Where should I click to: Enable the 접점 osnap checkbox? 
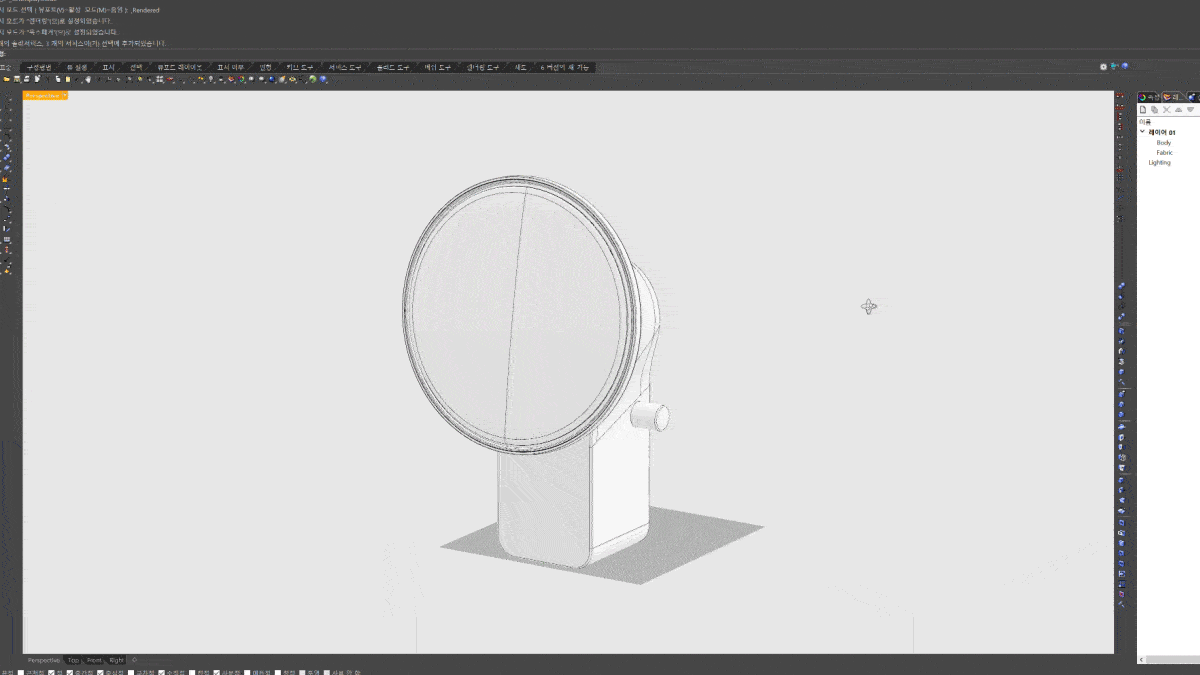click(x=192, y=672)
